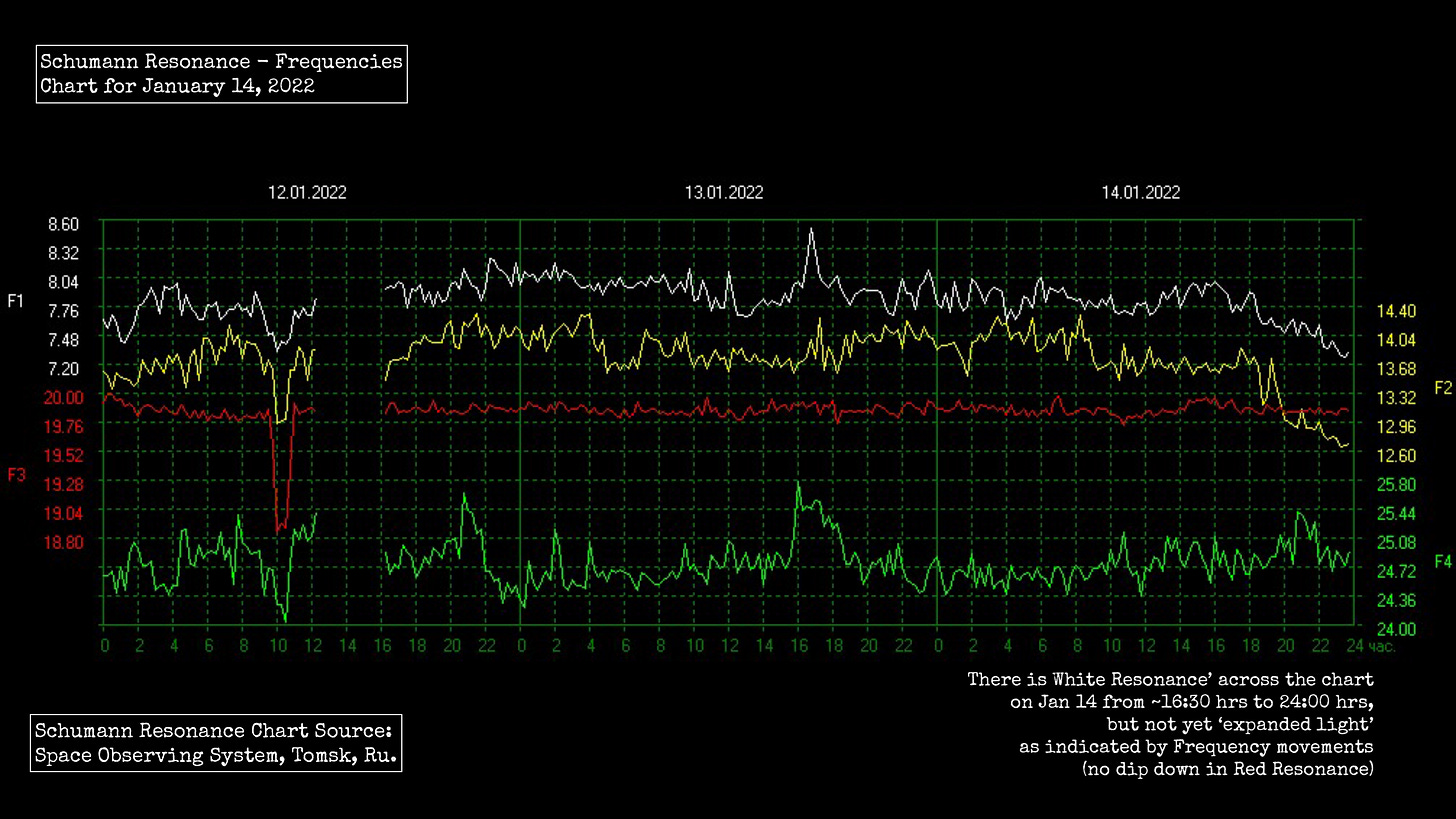Click the yellow 13.68 scale value
The height and width of the screenshot is (819, 1456).
(1396, 369)
